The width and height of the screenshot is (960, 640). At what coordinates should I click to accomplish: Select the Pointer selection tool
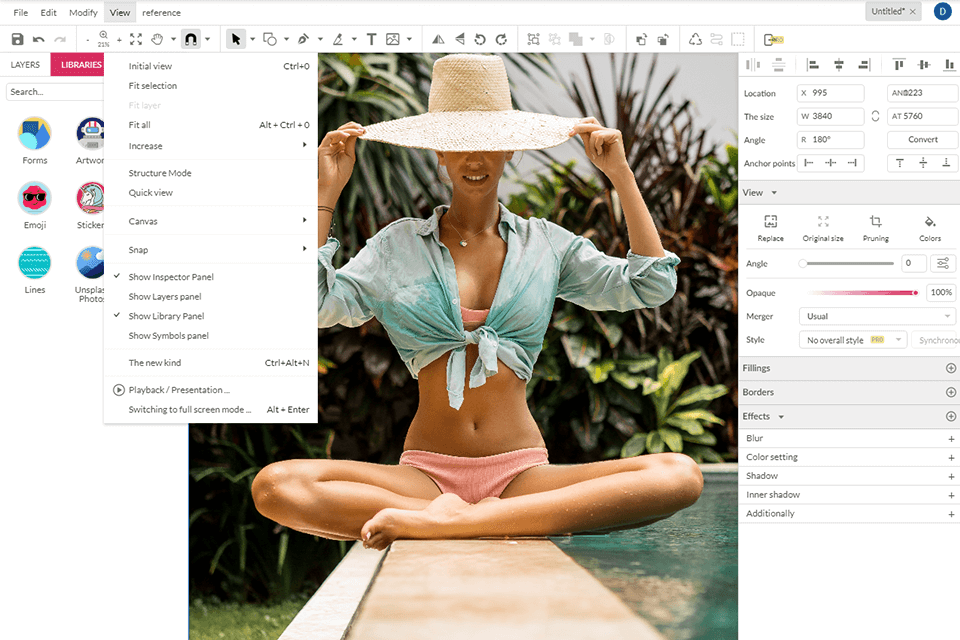[x=236, y=39]
